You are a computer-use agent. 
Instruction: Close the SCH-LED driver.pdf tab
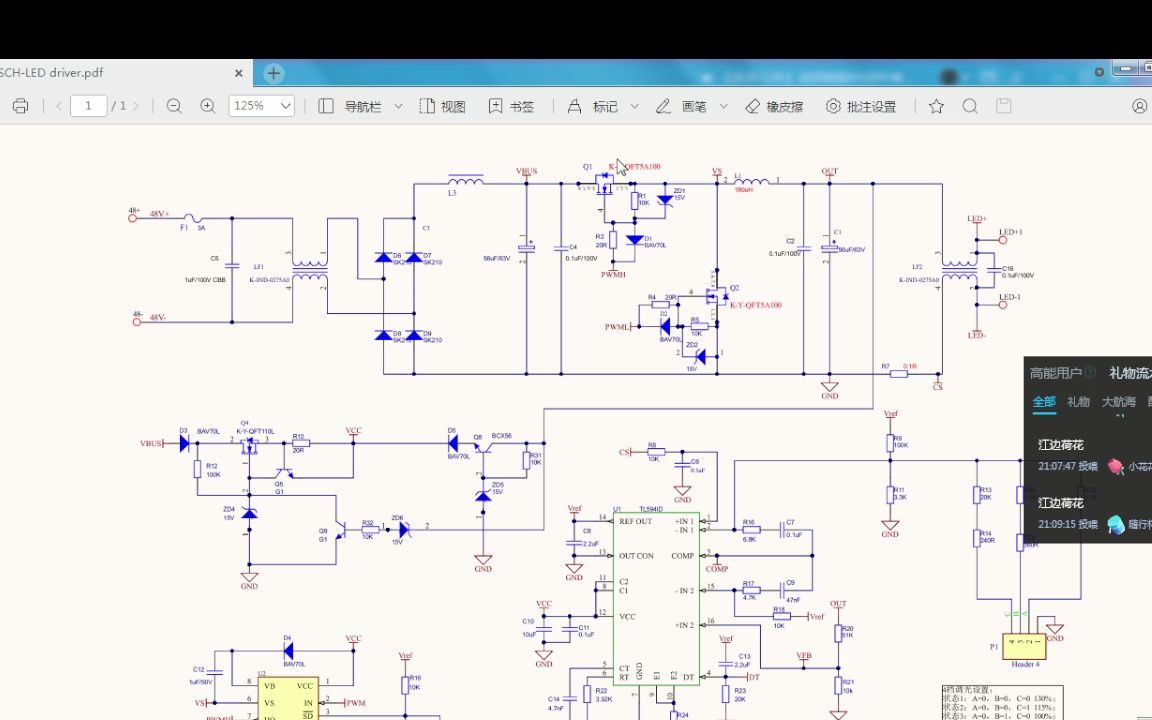pos(239,73)
